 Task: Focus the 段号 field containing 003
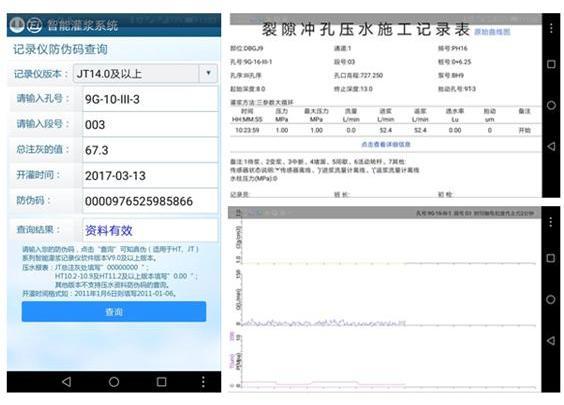150,124
